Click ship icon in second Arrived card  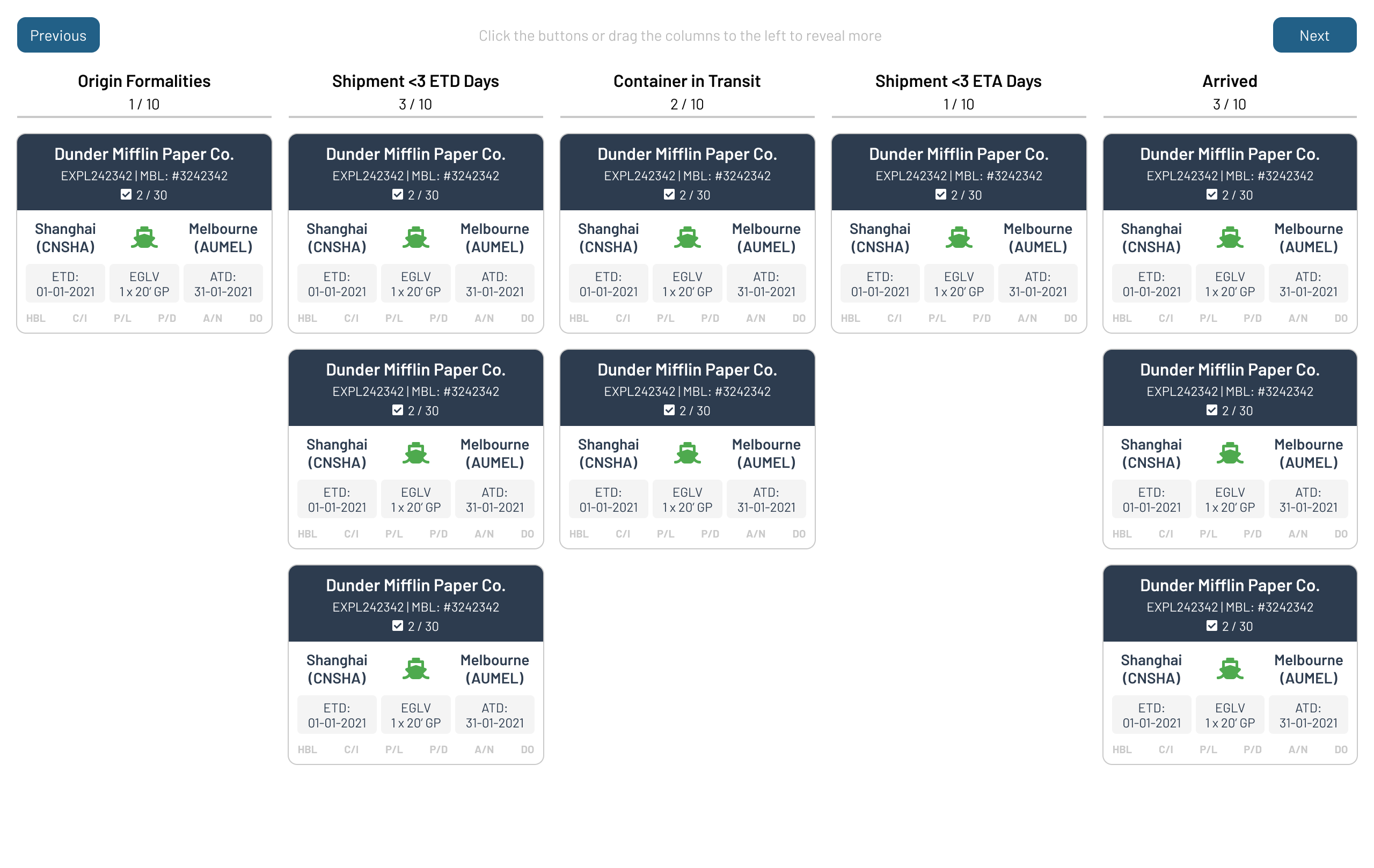pos(1230,453)
